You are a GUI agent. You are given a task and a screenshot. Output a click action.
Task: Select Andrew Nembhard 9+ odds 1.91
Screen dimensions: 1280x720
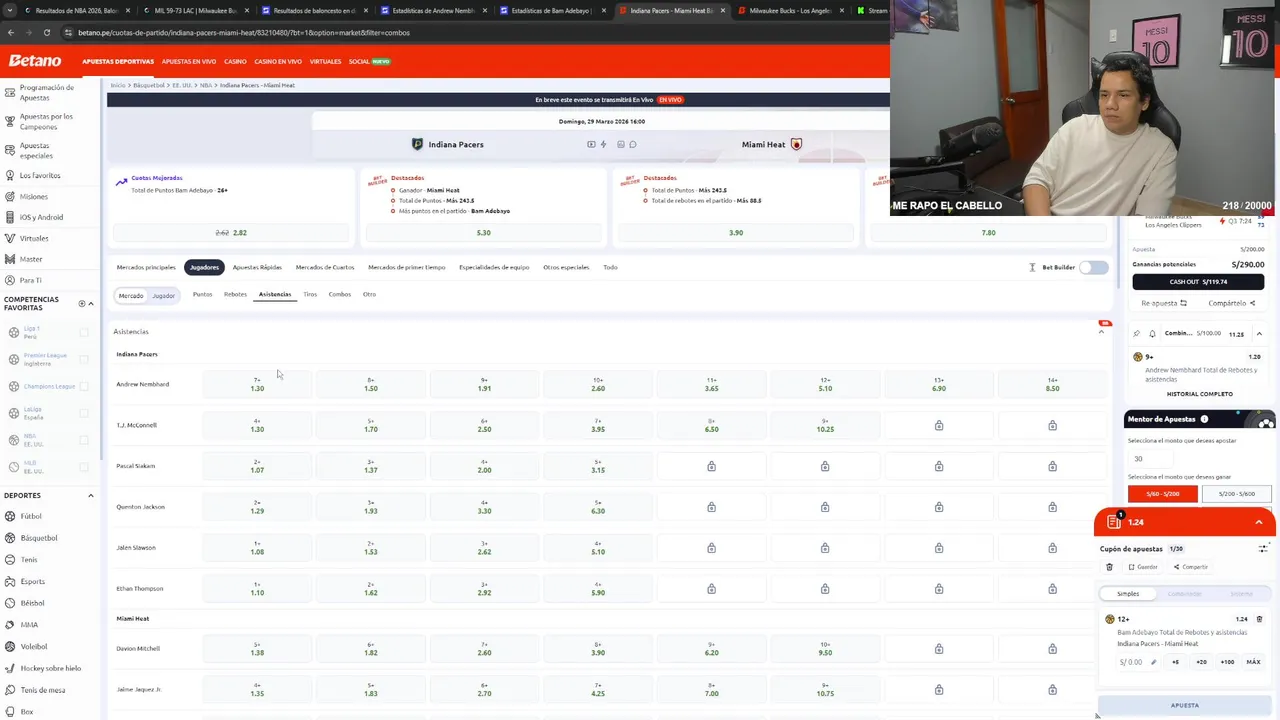coord(484,385)
